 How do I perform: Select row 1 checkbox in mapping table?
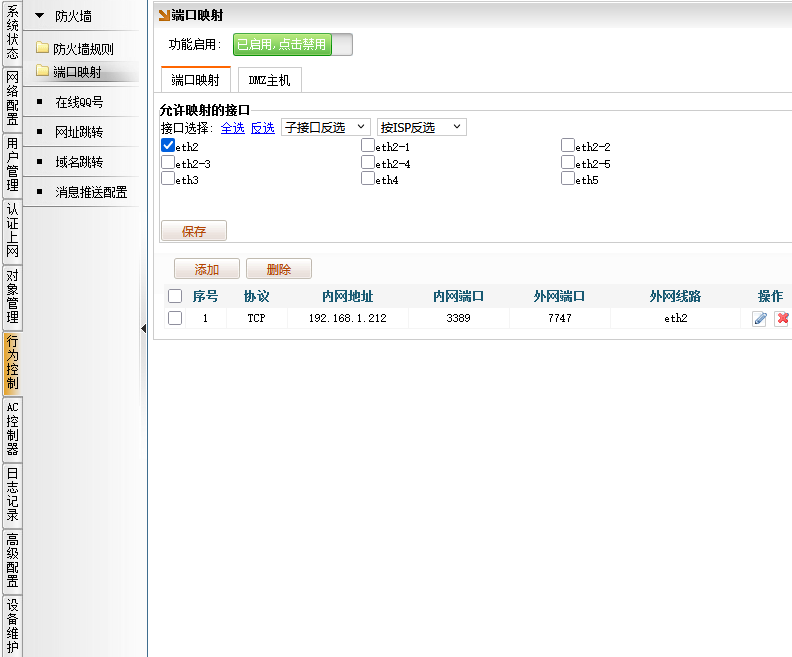pyautogui.click(x=175, y=318)
